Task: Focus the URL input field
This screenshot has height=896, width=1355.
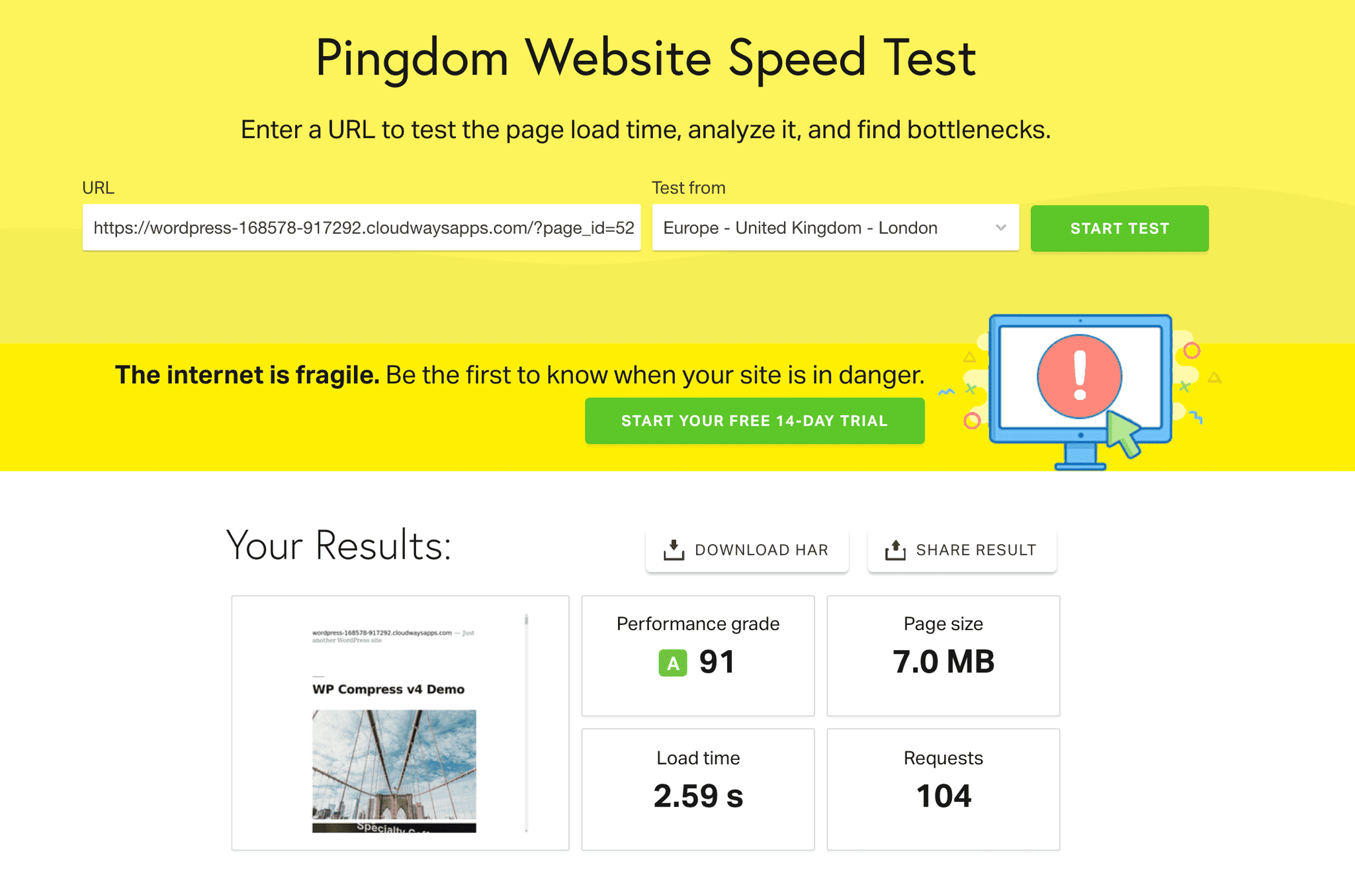Action: click(361, 228)
